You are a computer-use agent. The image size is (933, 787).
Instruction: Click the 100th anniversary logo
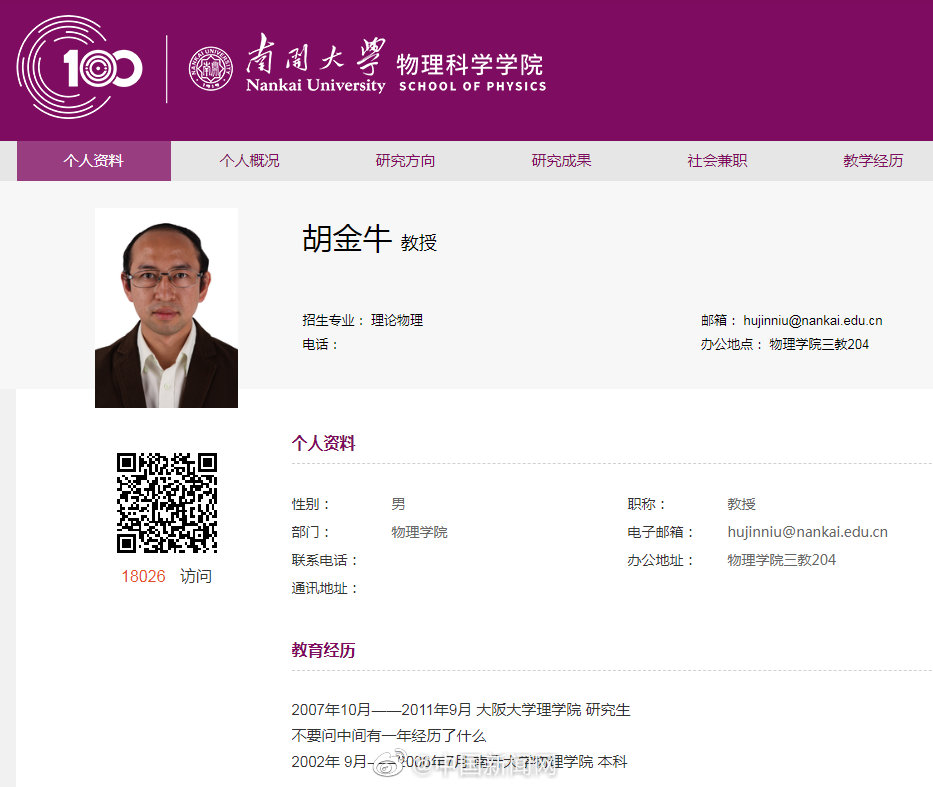(80, 67)
